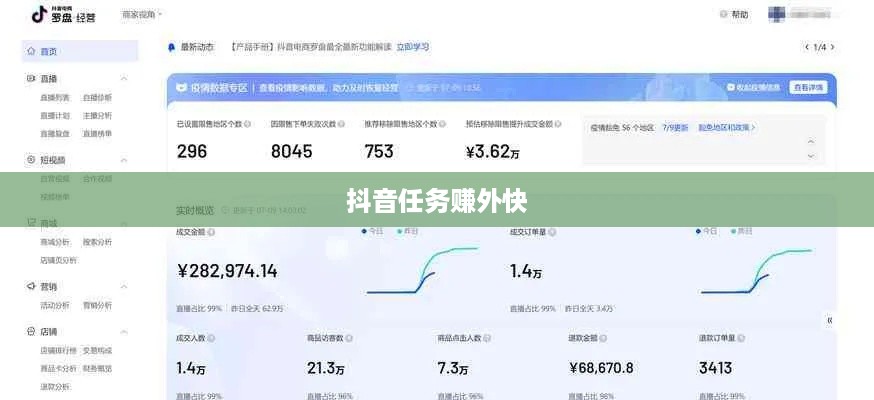Open 财务概览 in the sidebar
874x400 pixels.
(98, 368)
